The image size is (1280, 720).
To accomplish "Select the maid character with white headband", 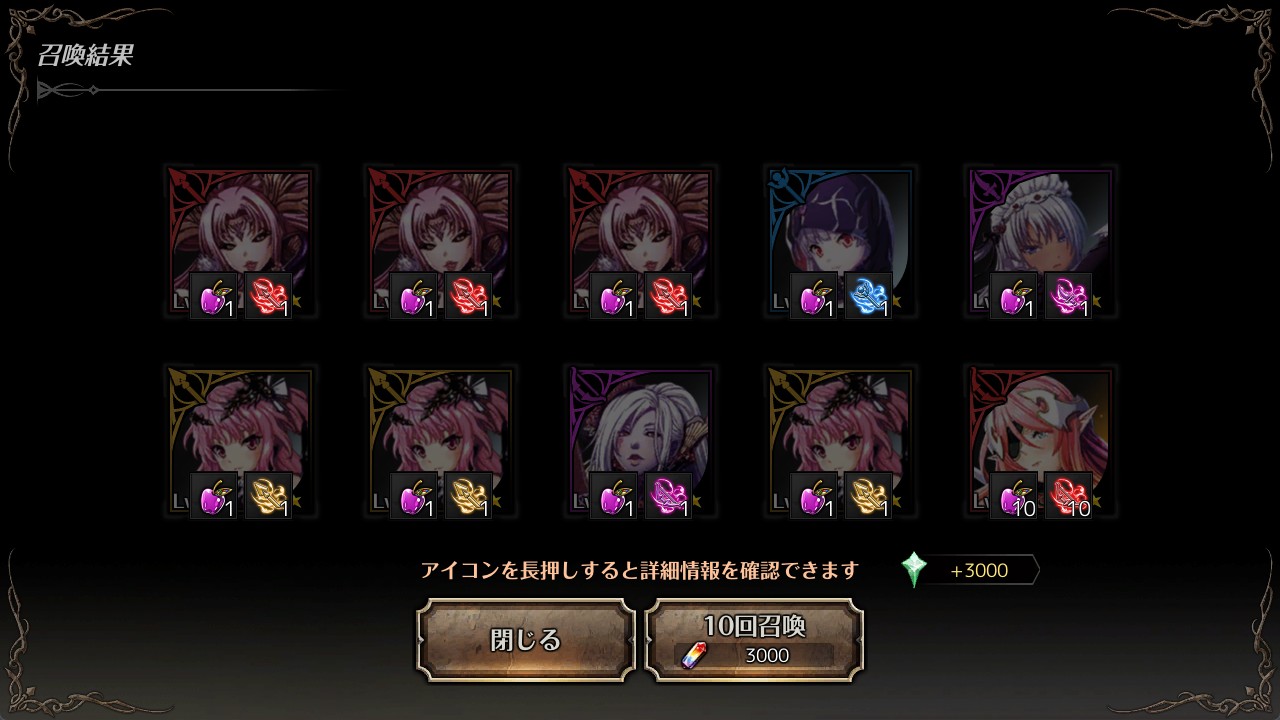I will pyautogui.click(x=1040, y=242).
